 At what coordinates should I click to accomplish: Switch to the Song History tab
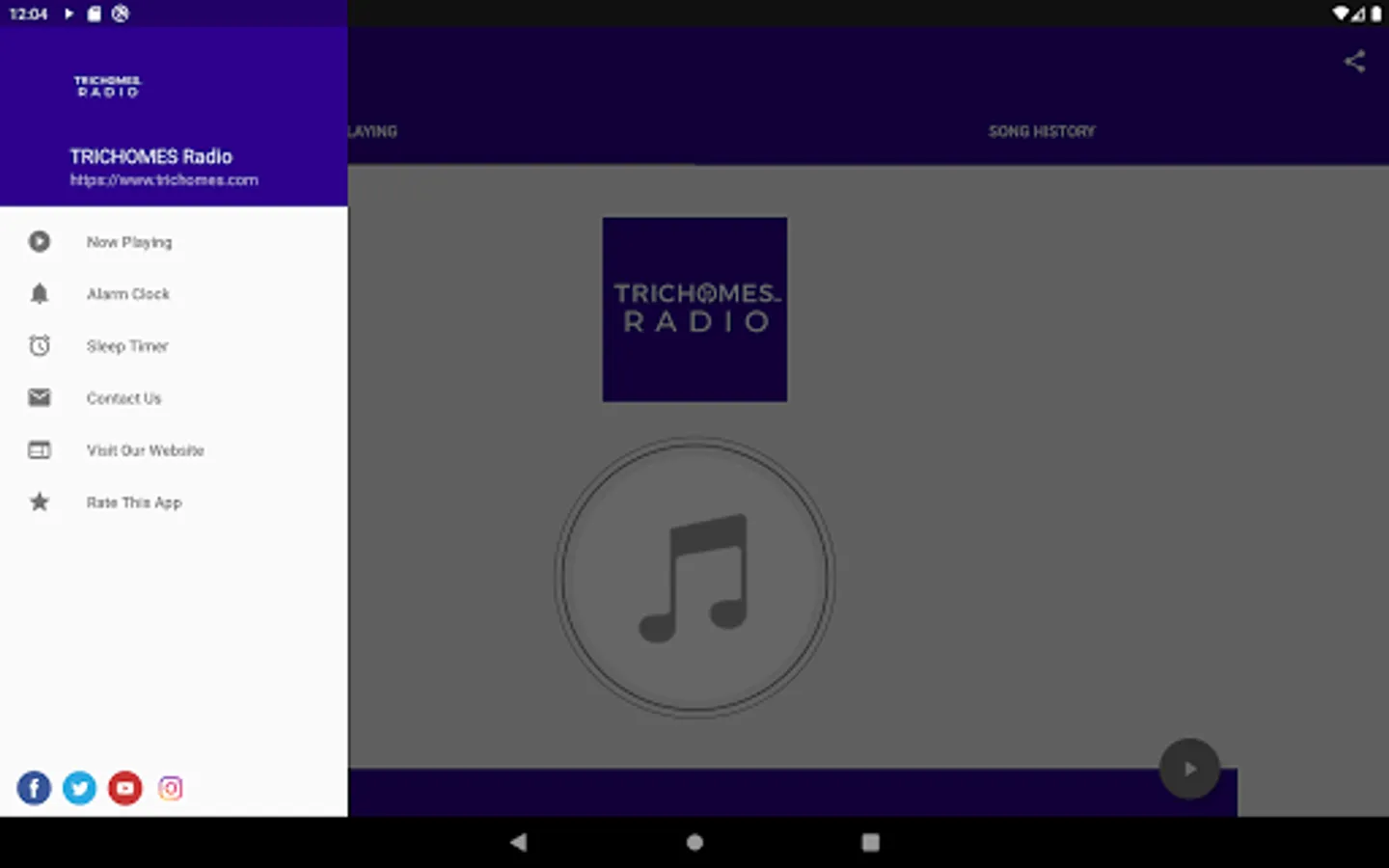tap(1042, 131)
